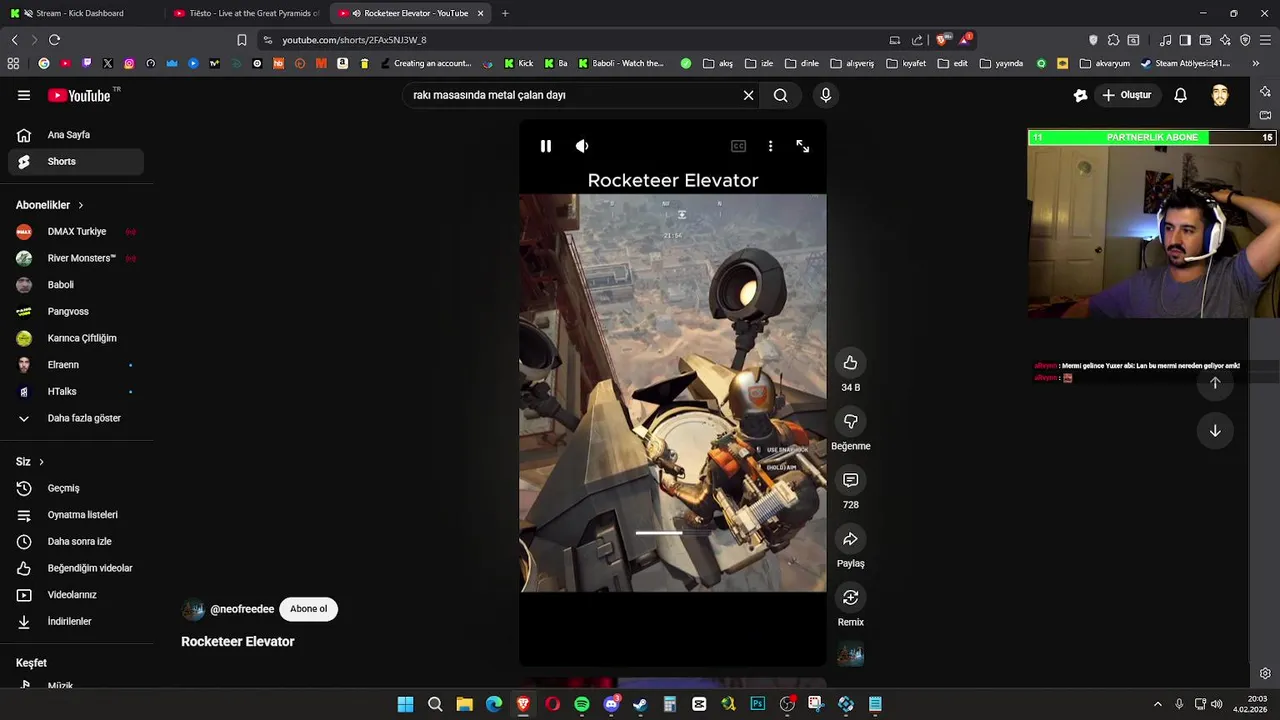Open Windows Start menu
The image size is (1280, 720).
(405, 704)
